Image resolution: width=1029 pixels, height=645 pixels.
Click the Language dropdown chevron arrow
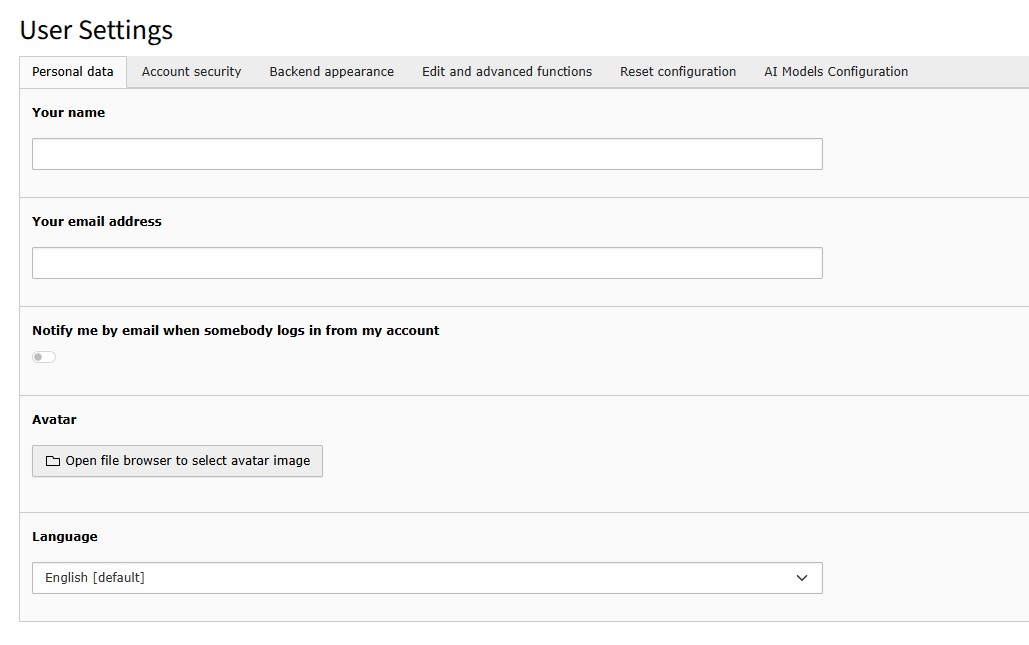801,578
